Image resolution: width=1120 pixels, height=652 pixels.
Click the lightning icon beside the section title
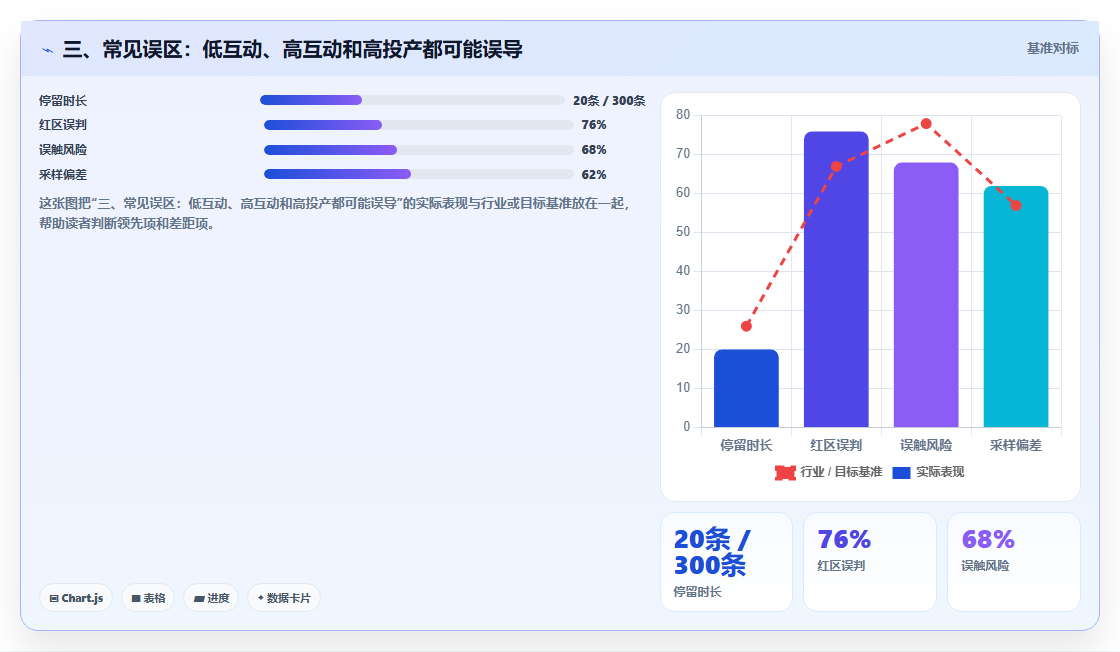pos(47,50)
